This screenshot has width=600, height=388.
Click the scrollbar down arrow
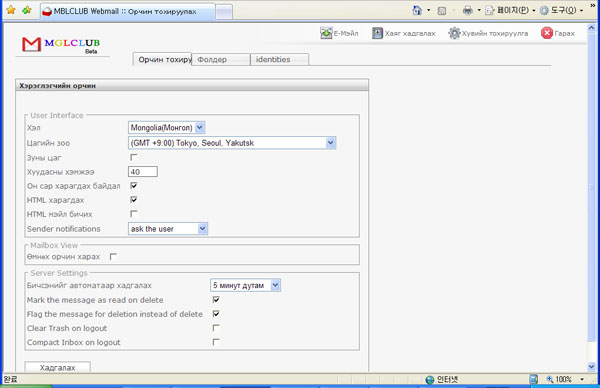point(592,367)
